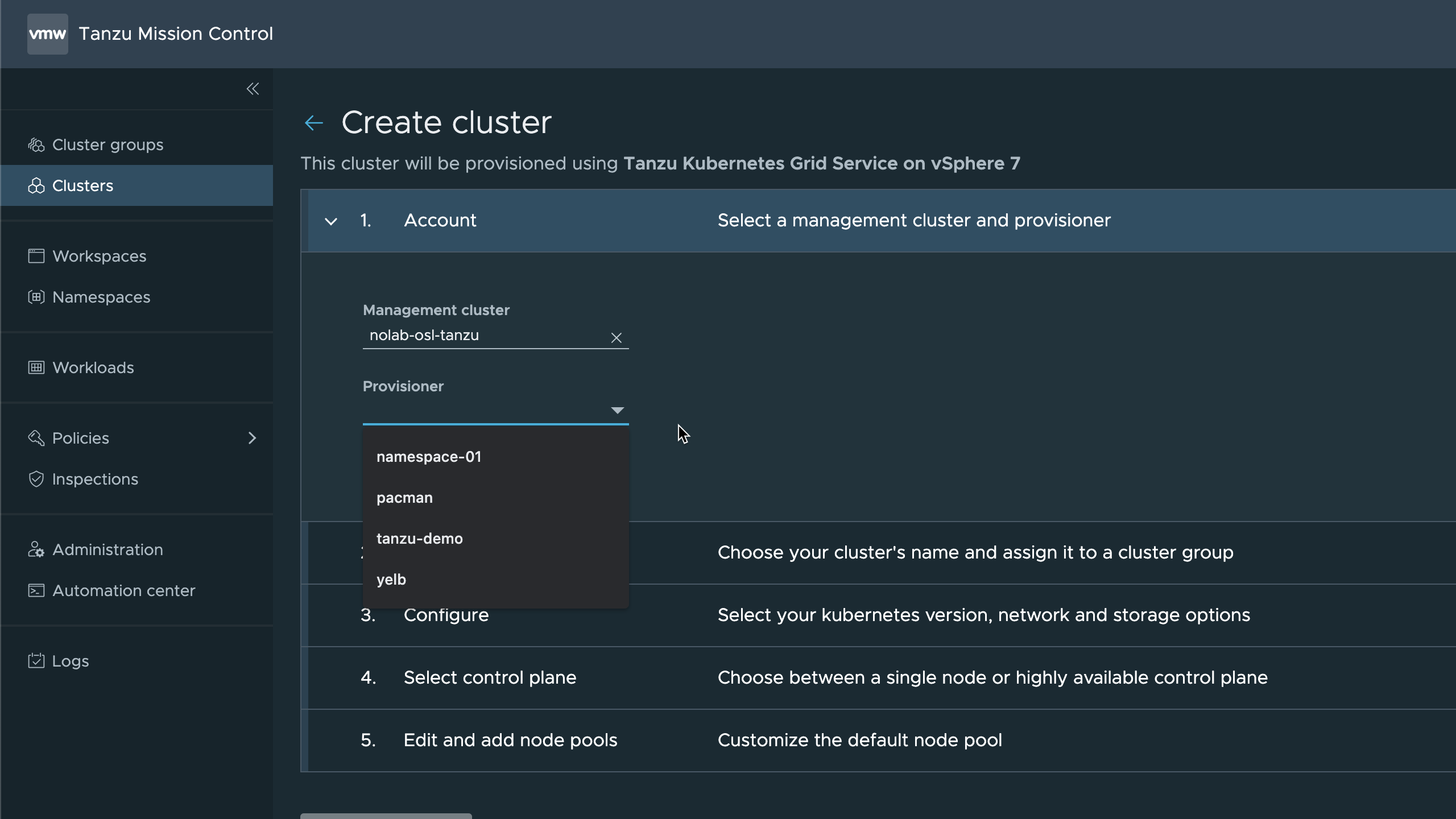Click the Namespaces icon
1456x819 pixels.
(x=36, y=297)
